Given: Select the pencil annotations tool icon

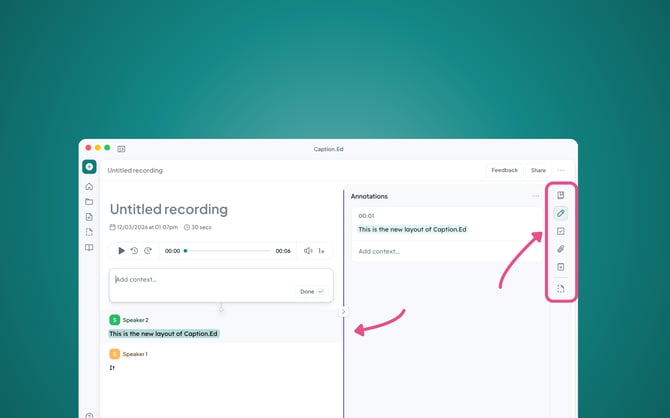Looking at the screenshot, I should click(x=561, y=213).
